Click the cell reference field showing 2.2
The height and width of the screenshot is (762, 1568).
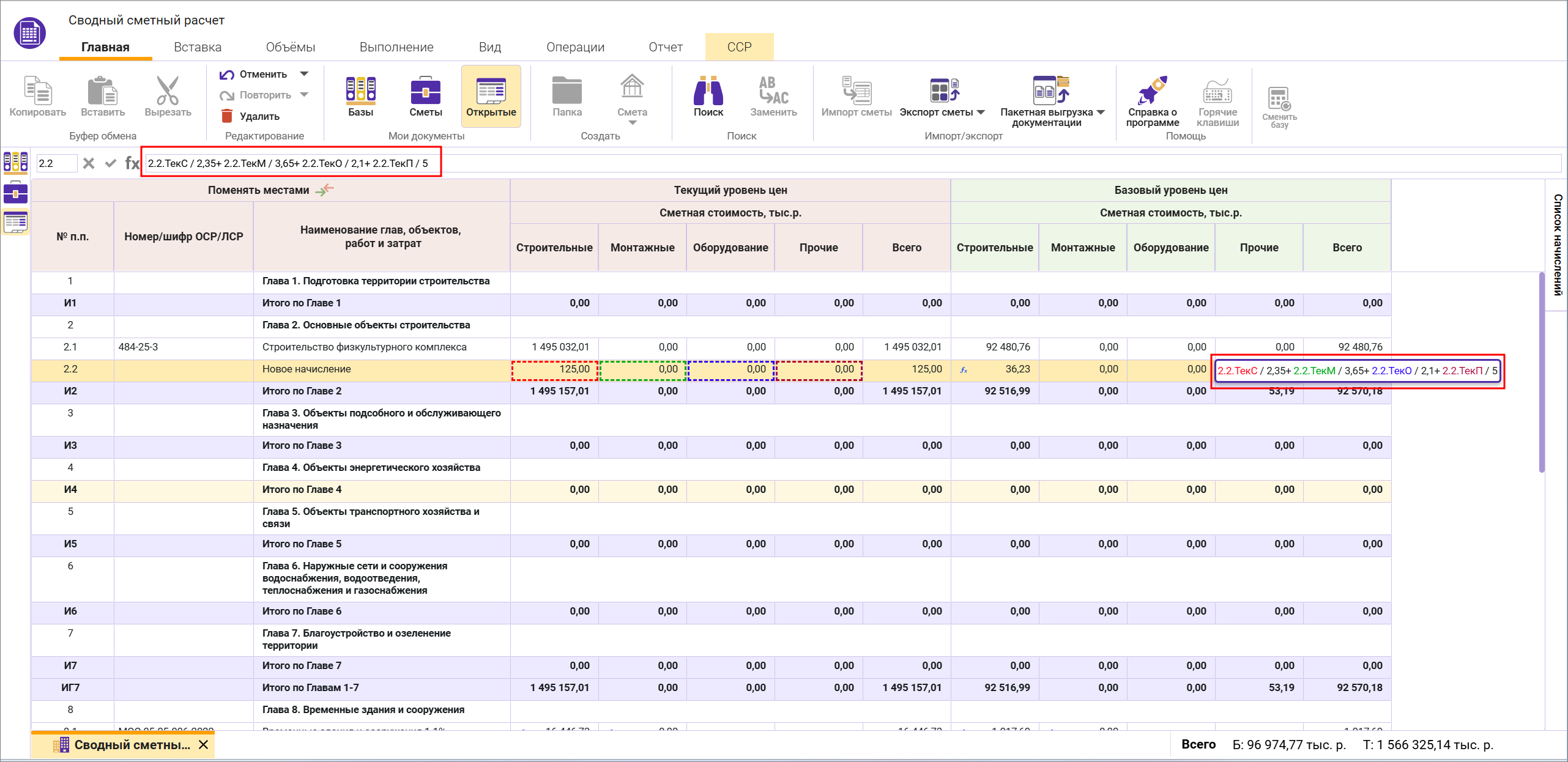[x=56, y=163]
